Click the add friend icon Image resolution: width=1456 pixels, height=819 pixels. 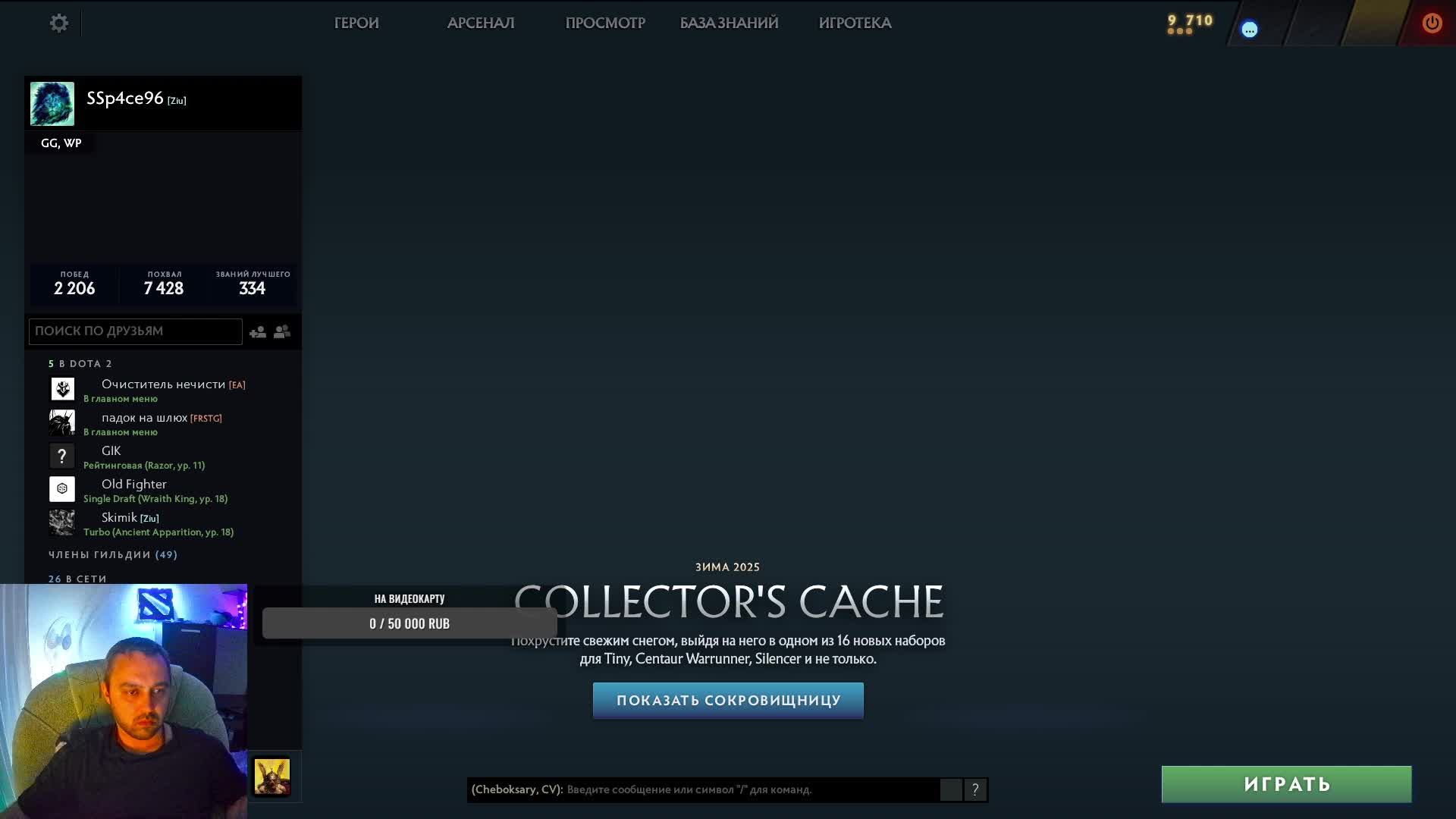point(258,332)
